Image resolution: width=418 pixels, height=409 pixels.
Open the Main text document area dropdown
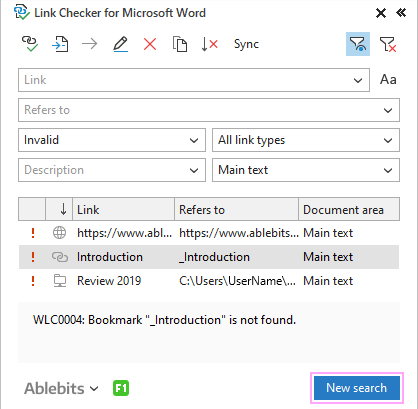[x=306, y=170]
